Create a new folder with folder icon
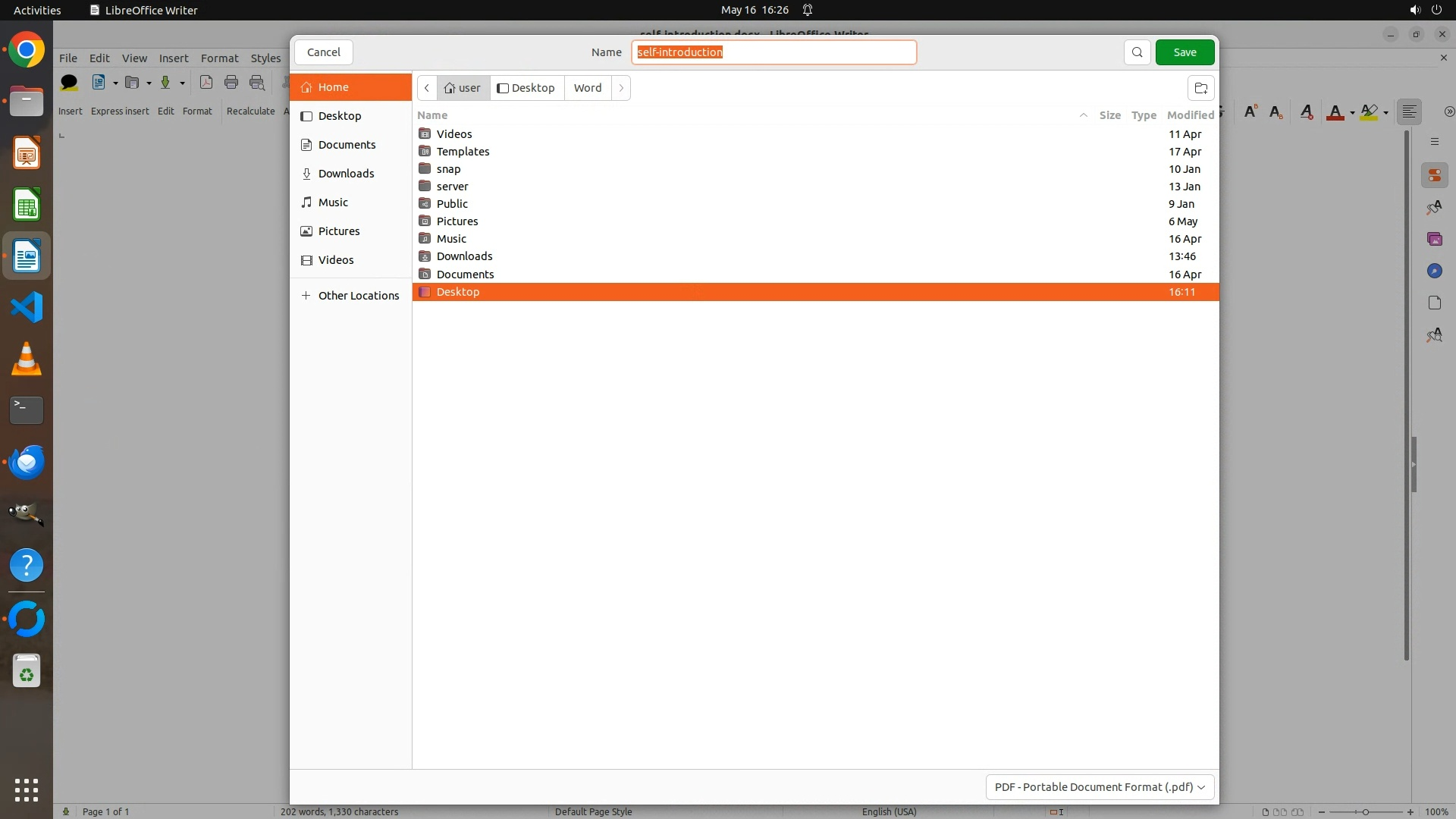Screen dimensions: 1456x819 click(x=1200, y=88)
